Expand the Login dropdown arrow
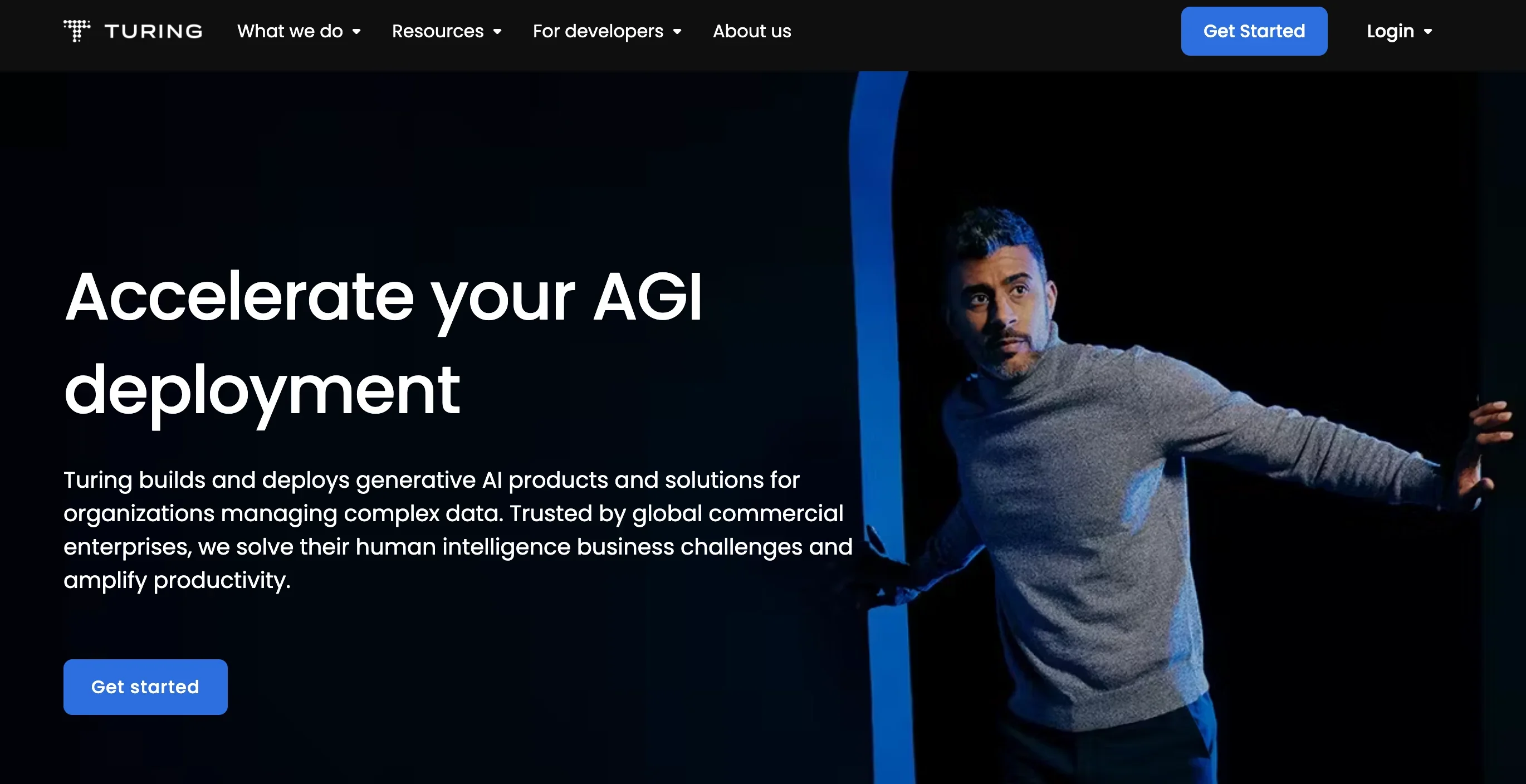The image size is (1526, 784). (x=1428, y=32)
